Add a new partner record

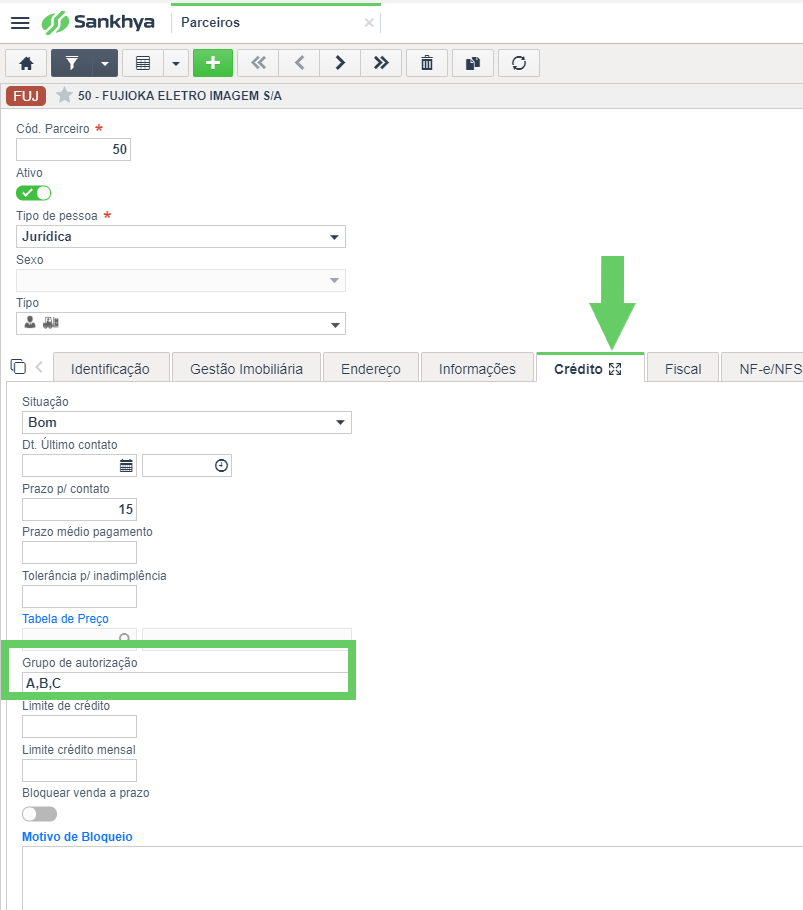coord(213,63)
